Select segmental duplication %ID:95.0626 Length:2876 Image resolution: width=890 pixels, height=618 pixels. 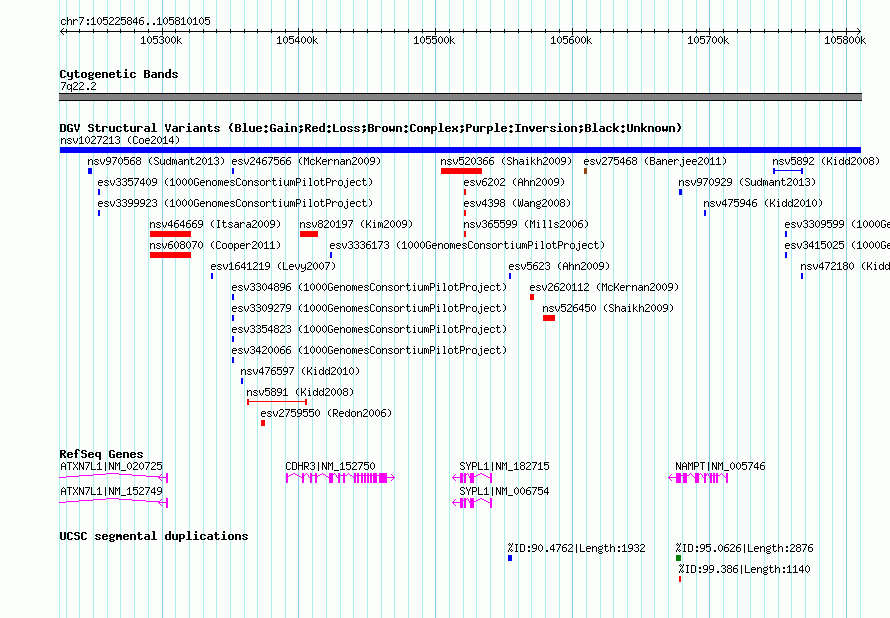click(744, 548)
